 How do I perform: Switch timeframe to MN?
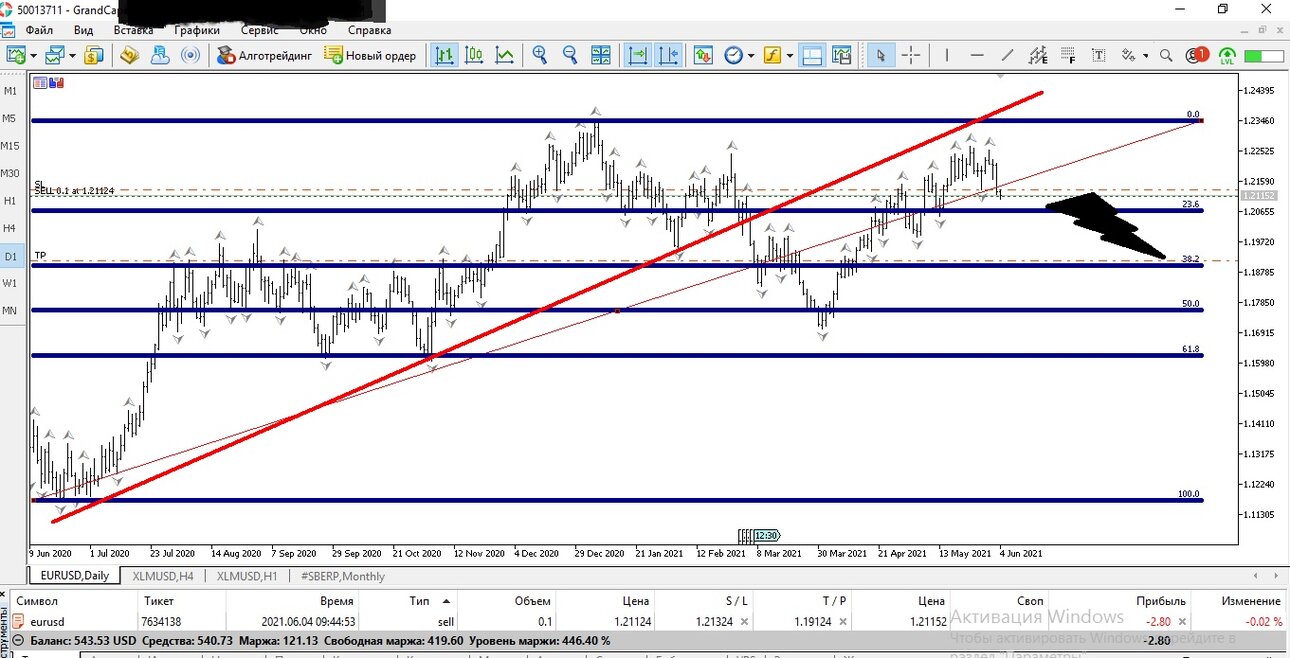[x=10, y=311]
